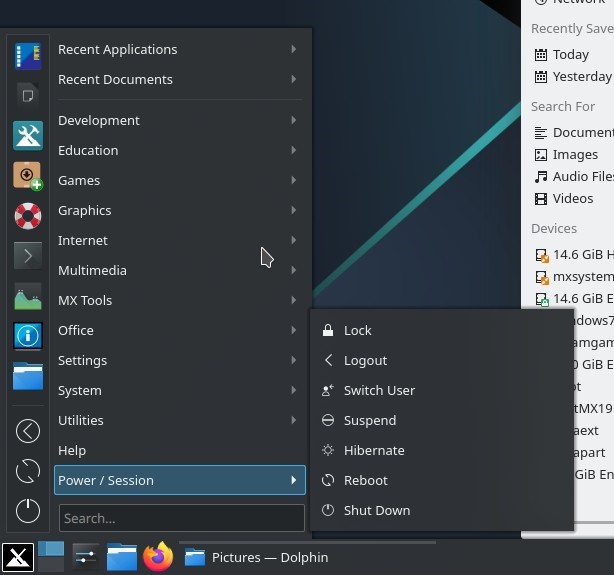Open the file manager icon in the taskbar
This screenshot has height=575, width=614.
pyautogui.click(x=122, y=557)
